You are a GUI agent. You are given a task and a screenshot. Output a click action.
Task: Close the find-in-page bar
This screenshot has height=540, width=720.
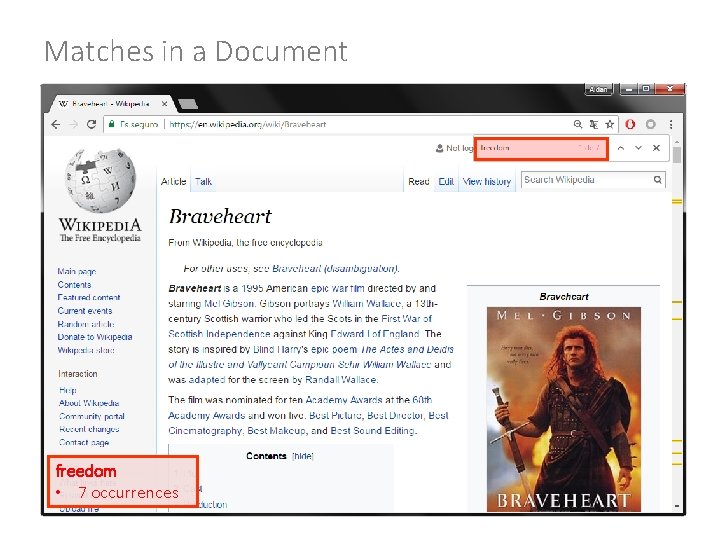[656, 148]
